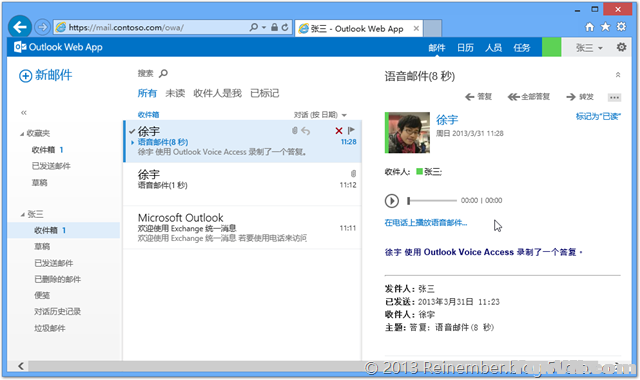Switch to 人员 navigation tab

click(x=493, y=48)
